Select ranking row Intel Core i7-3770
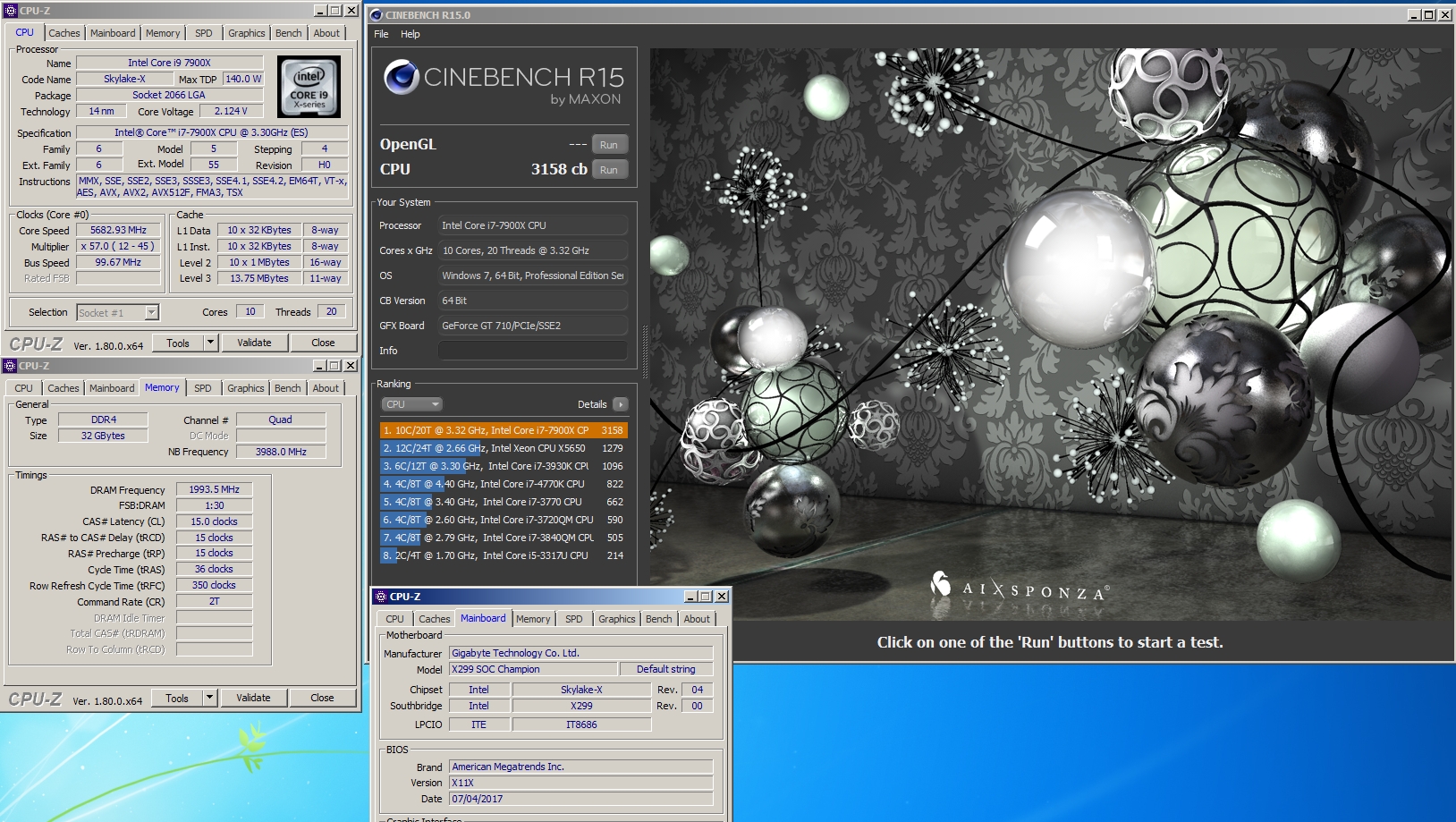The width and height of the screenshot is (1456, 822). [x=504, y=502]
